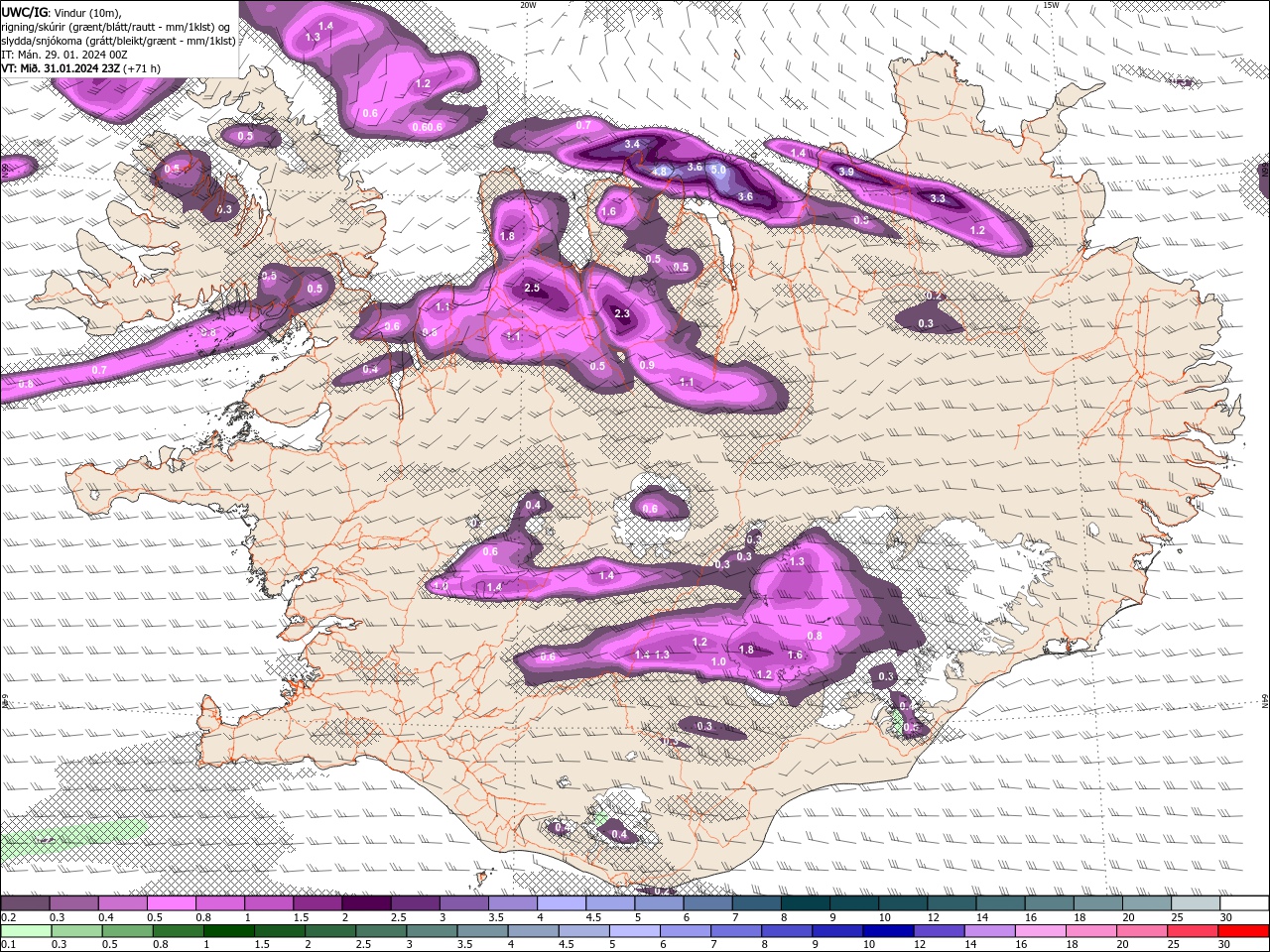The width and height of the screenshot is (1270, 952).
Task: Select the lavender snow swatch between 4 and 4.5
Action: click(x=561, y=903)
